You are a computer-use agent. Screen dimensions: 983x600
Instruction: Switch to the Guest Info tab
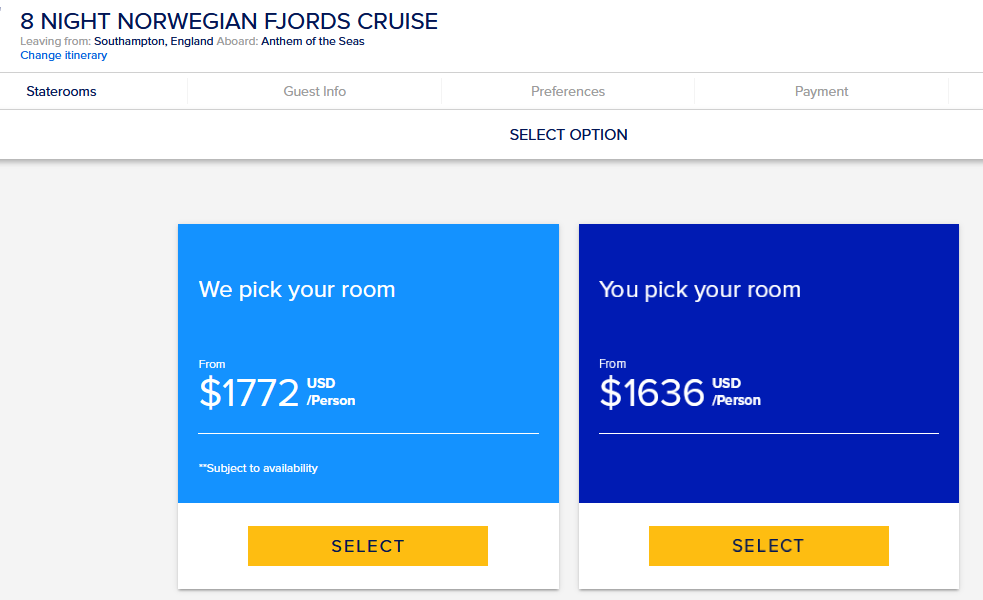(315, 92)
